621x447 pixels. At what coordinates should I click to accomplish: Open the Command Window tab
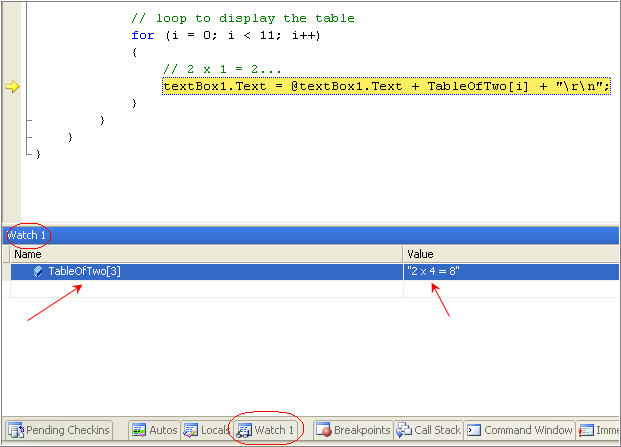point(519,430)
